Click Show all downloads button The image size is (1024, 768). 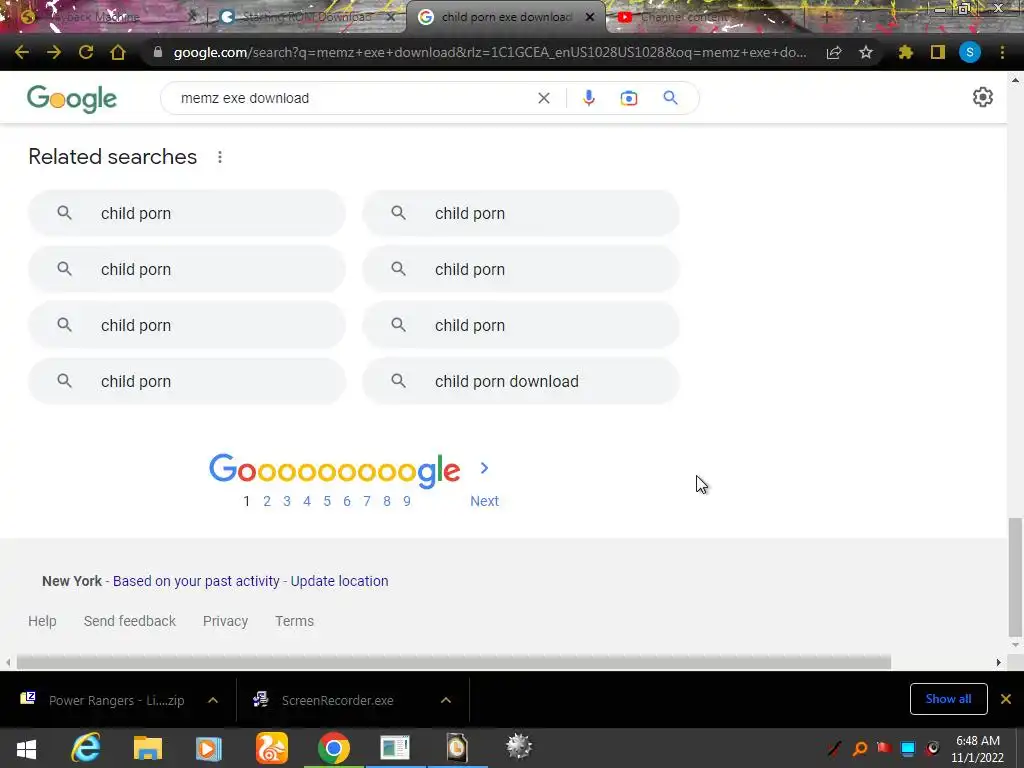click(x=948, y=699)
